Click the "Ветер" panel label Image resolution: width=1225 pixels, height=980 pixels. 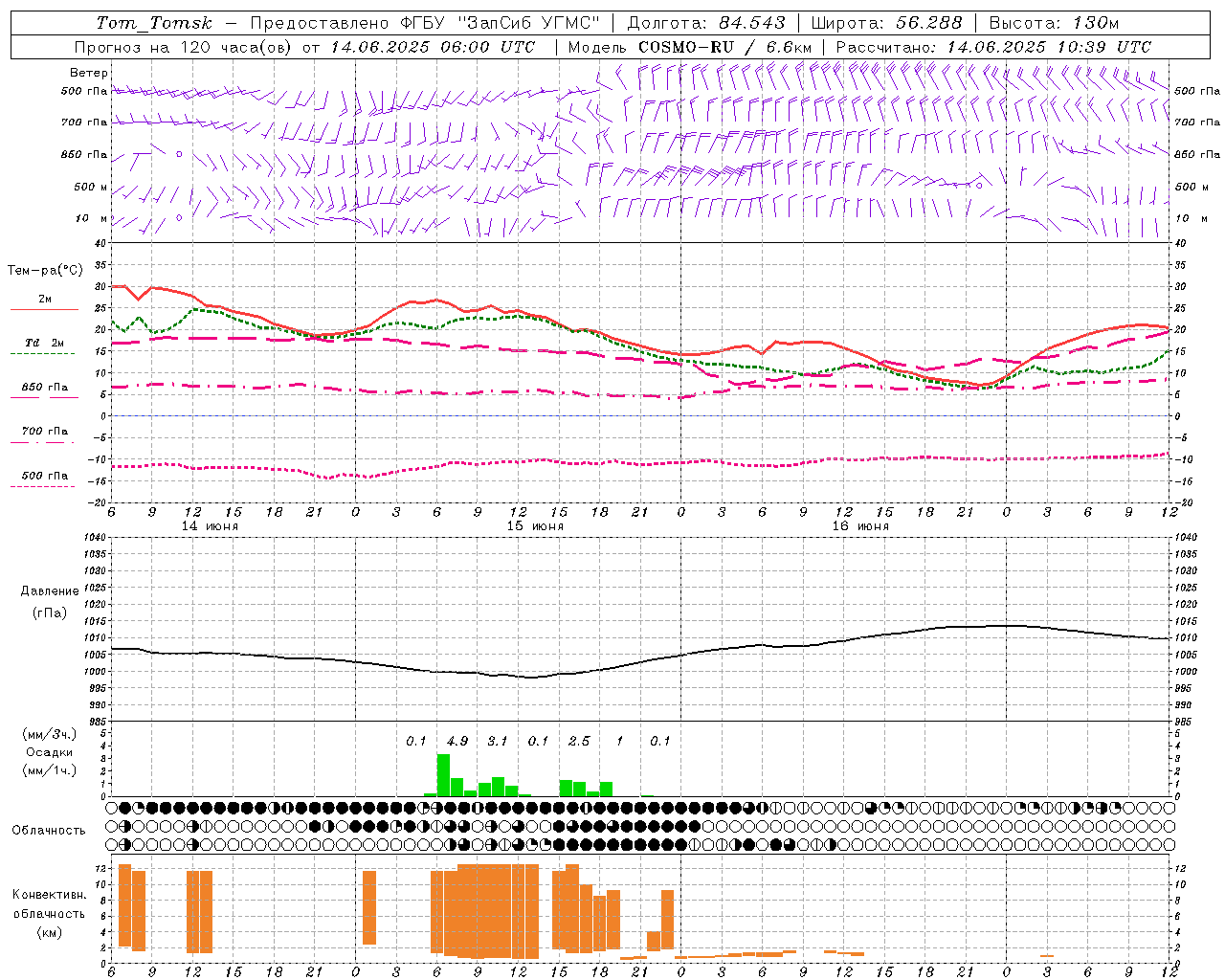click(89, 73)
